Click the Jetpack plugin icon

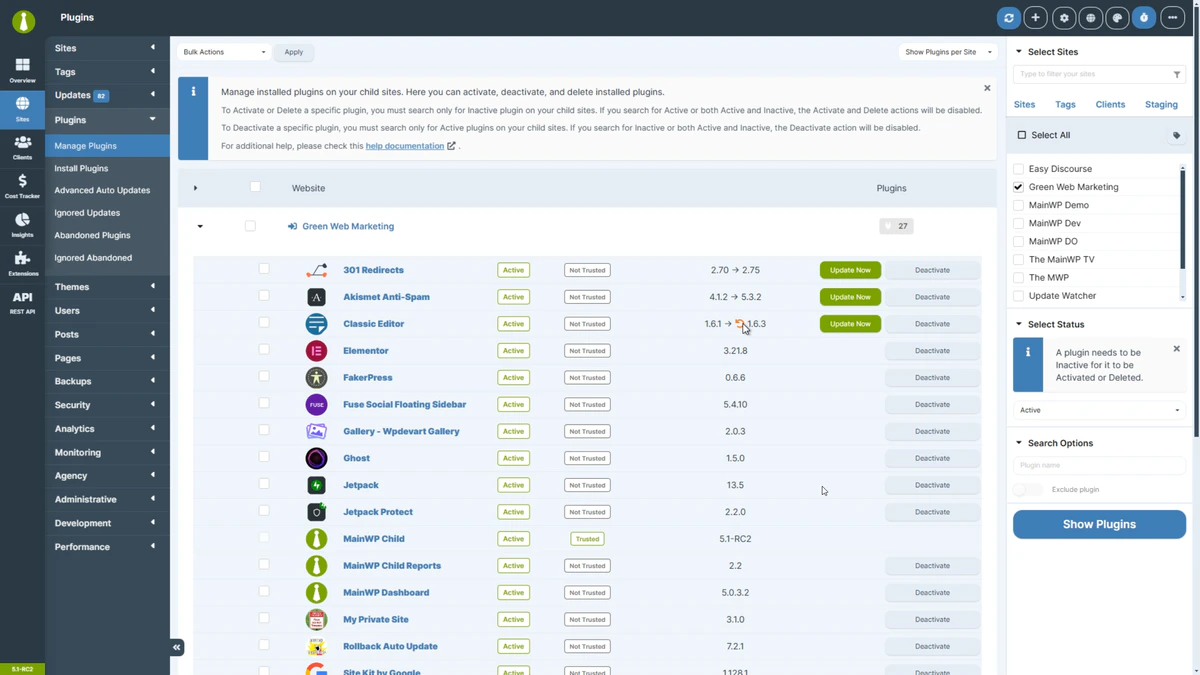click(316, 485)
